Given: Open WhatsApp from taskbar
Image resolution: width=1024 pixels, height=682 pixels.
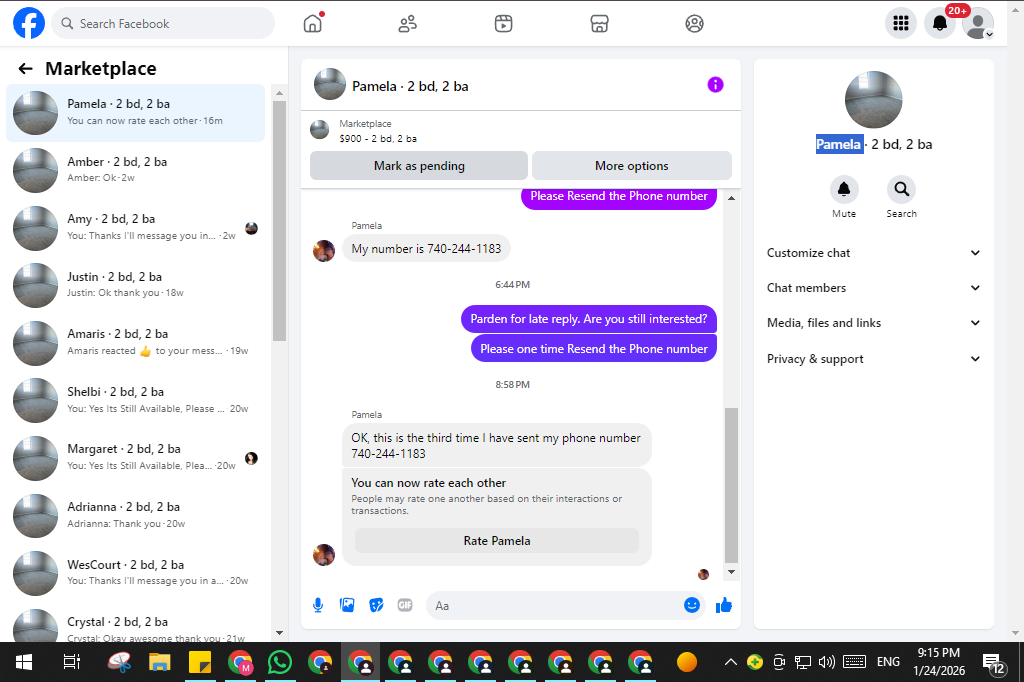Looking at the screenshot, I should (280, 662).
